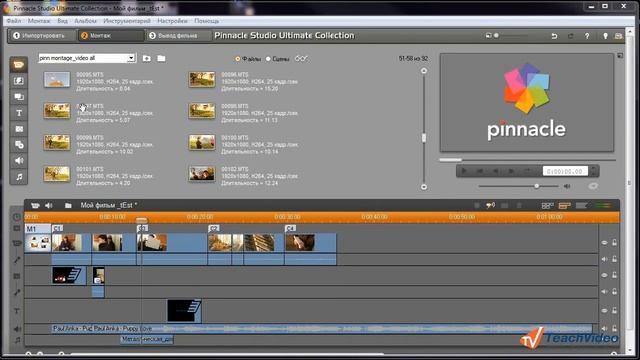Viewport: 640px width, 360px height.
Task: Open the Videos section of the Album
Action: pyautogui.click(x=19, y=65)
